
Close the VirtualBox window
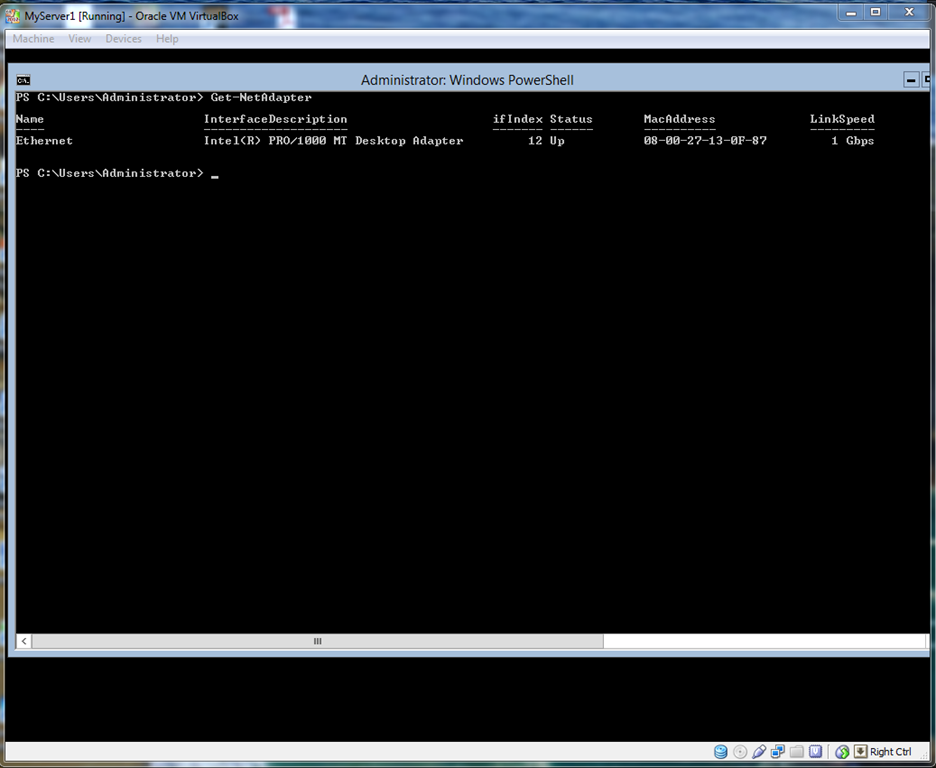click(909, 13)
